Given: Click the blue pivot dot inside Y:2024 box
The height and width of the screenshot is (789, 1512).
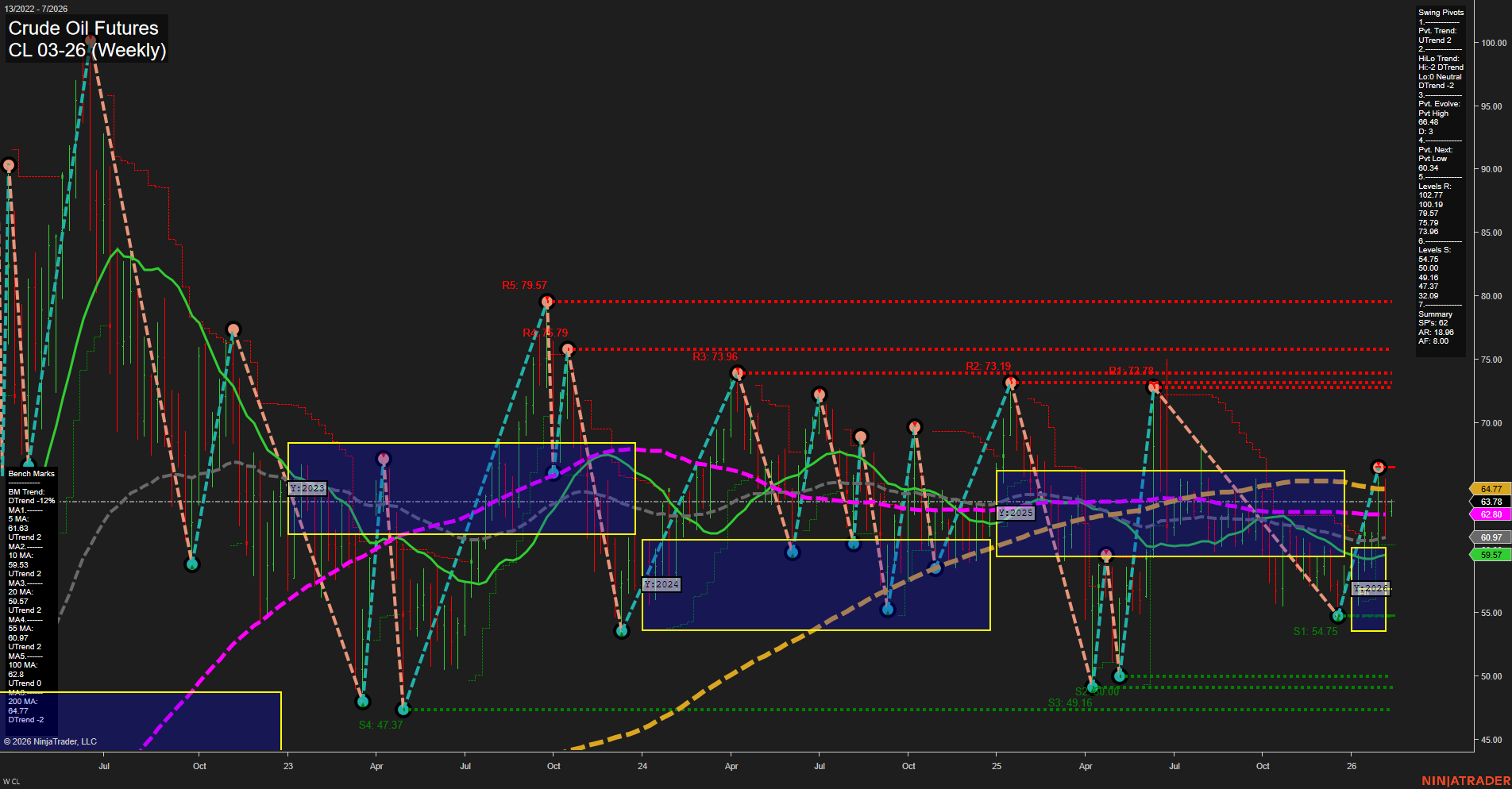Looking at the screenshot, I should click(791, 551).
